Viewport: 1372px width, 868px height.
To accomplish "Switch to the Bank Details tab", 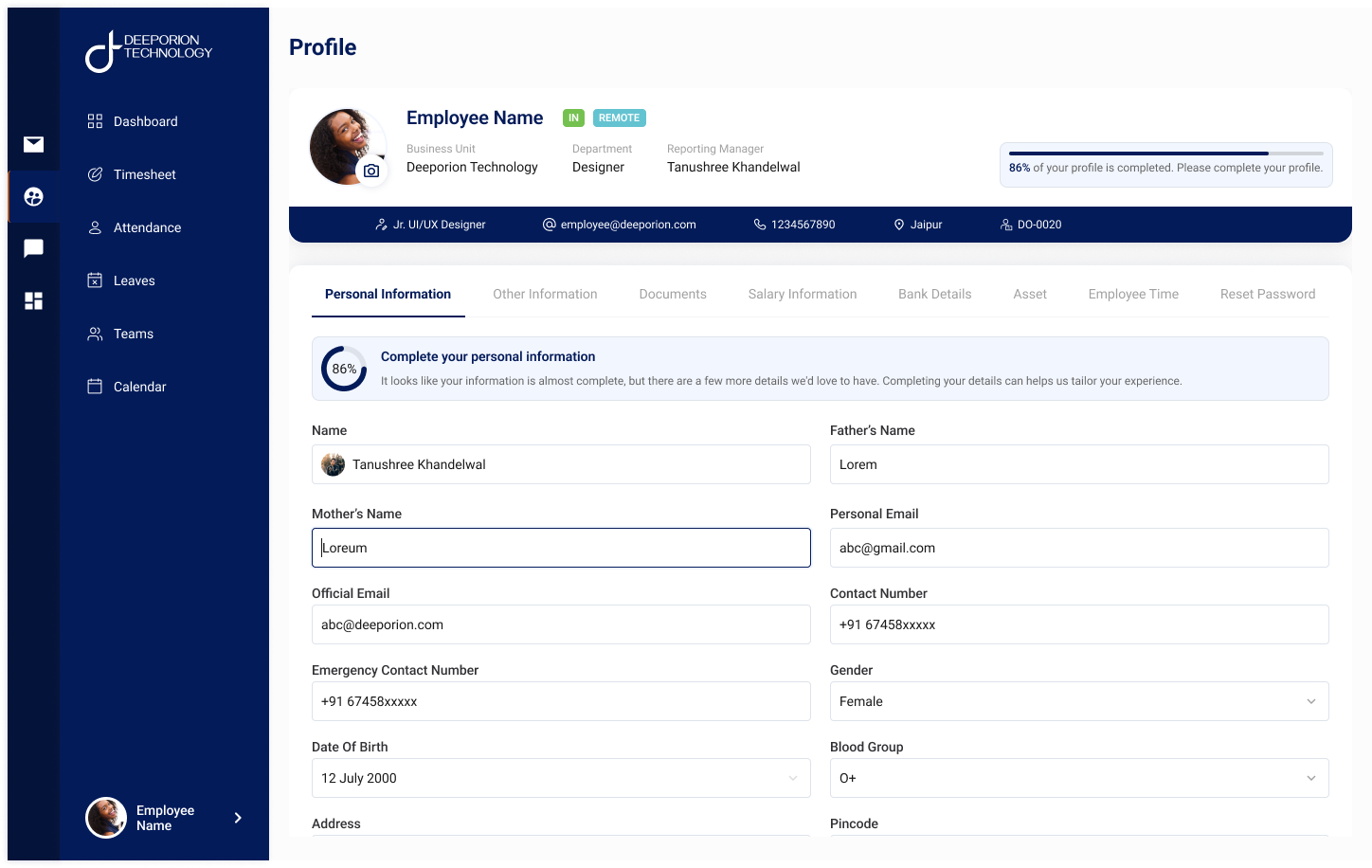I will coord(934,294).
